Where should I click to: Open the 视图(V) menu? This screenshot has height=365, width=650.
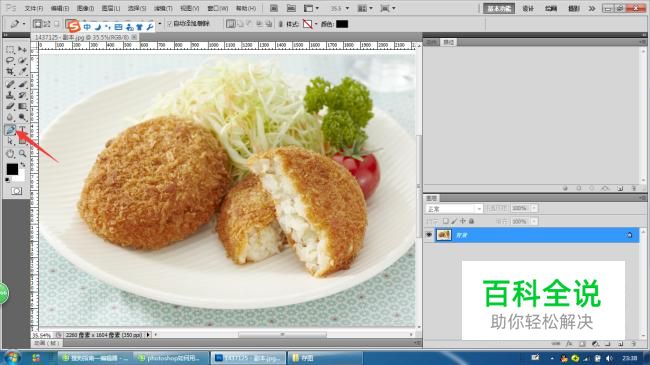189,8
